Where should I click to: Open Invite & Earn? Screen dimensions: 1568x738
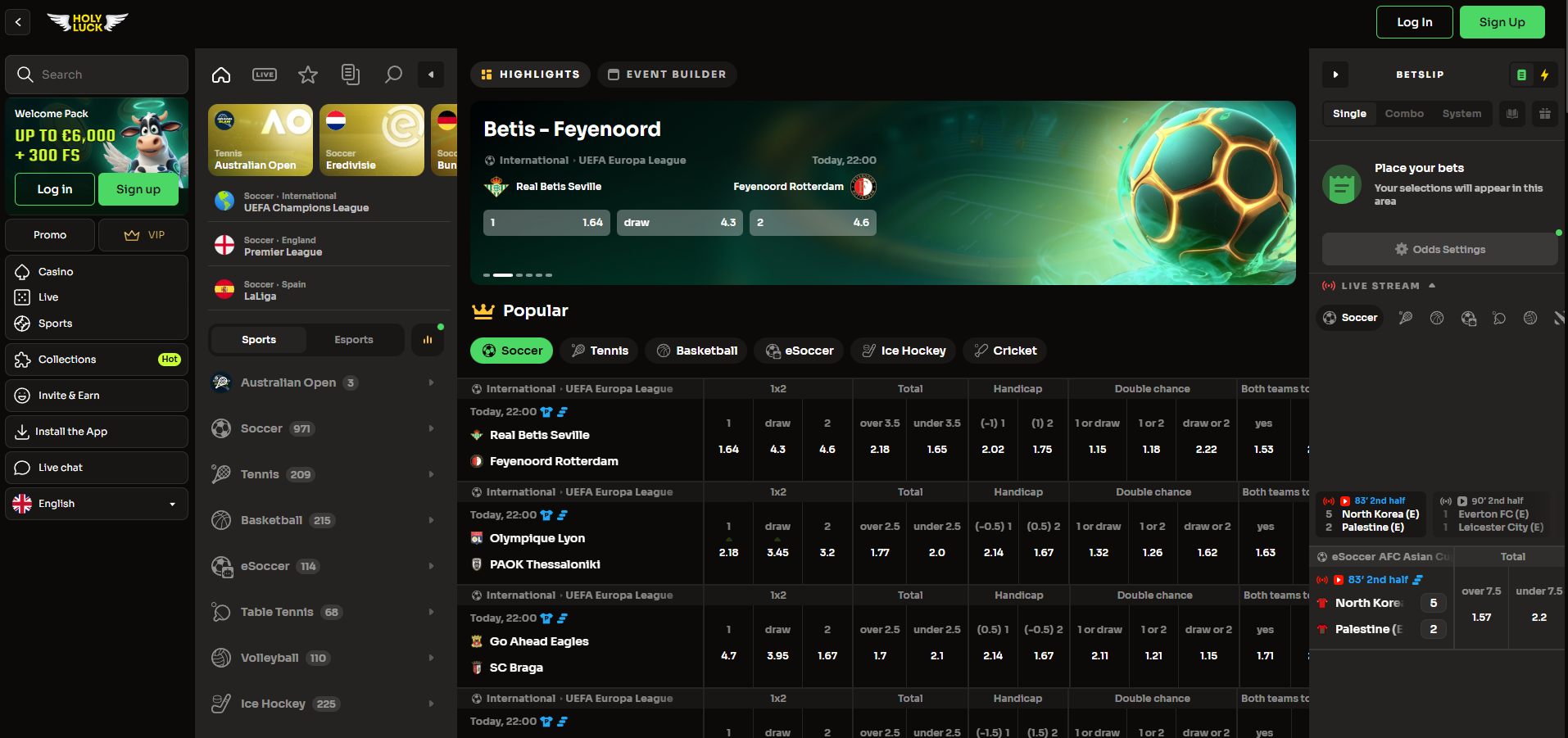97,396
